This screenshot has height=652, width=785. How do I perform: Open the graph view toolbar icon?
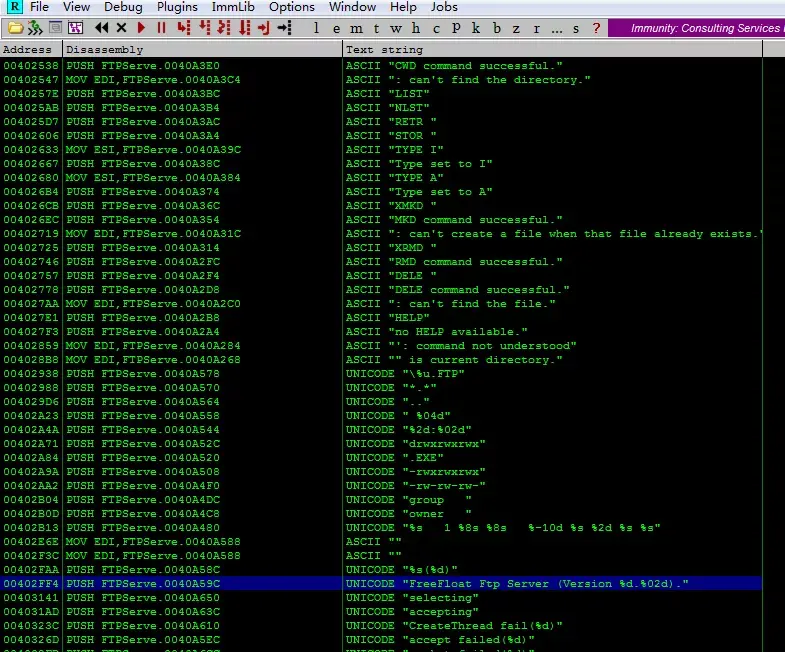[76, 28]
